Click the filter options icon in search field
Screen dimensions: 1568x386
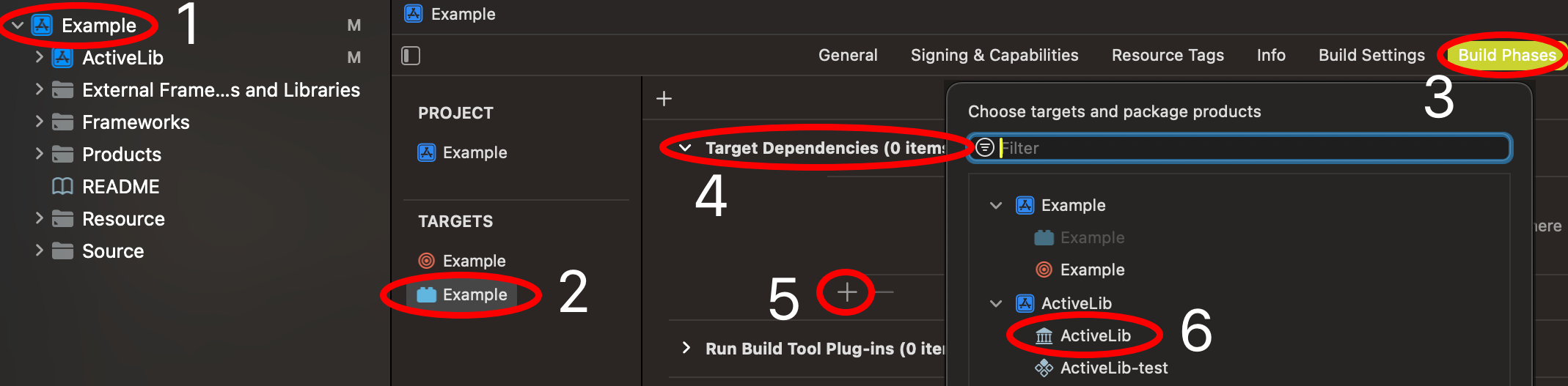click(x=985, y=148)
